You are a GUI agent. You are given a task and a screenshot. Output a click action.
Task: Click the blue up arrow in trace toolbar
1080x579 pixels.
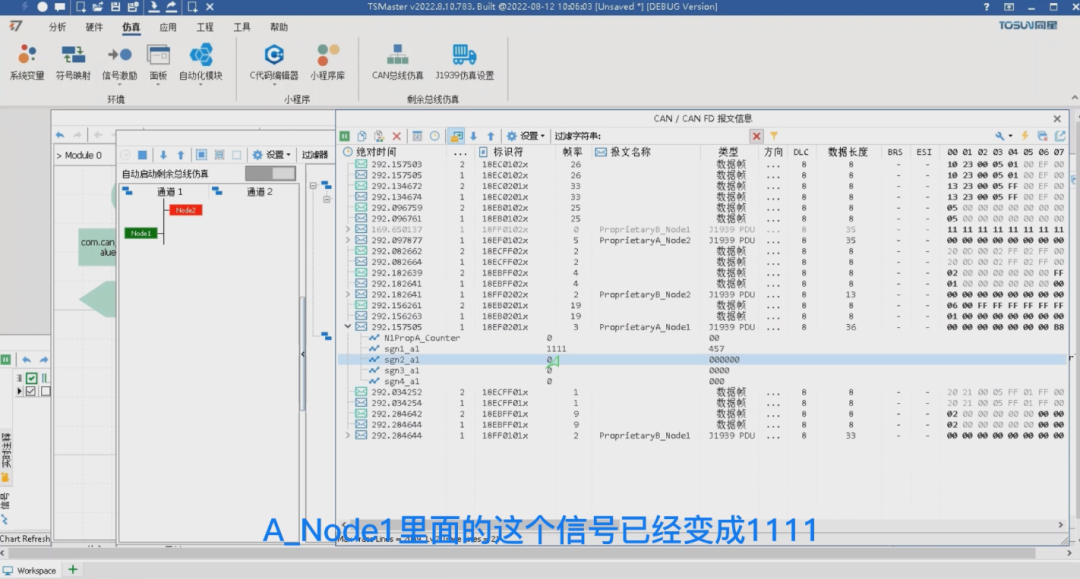[x=490, y=136]
